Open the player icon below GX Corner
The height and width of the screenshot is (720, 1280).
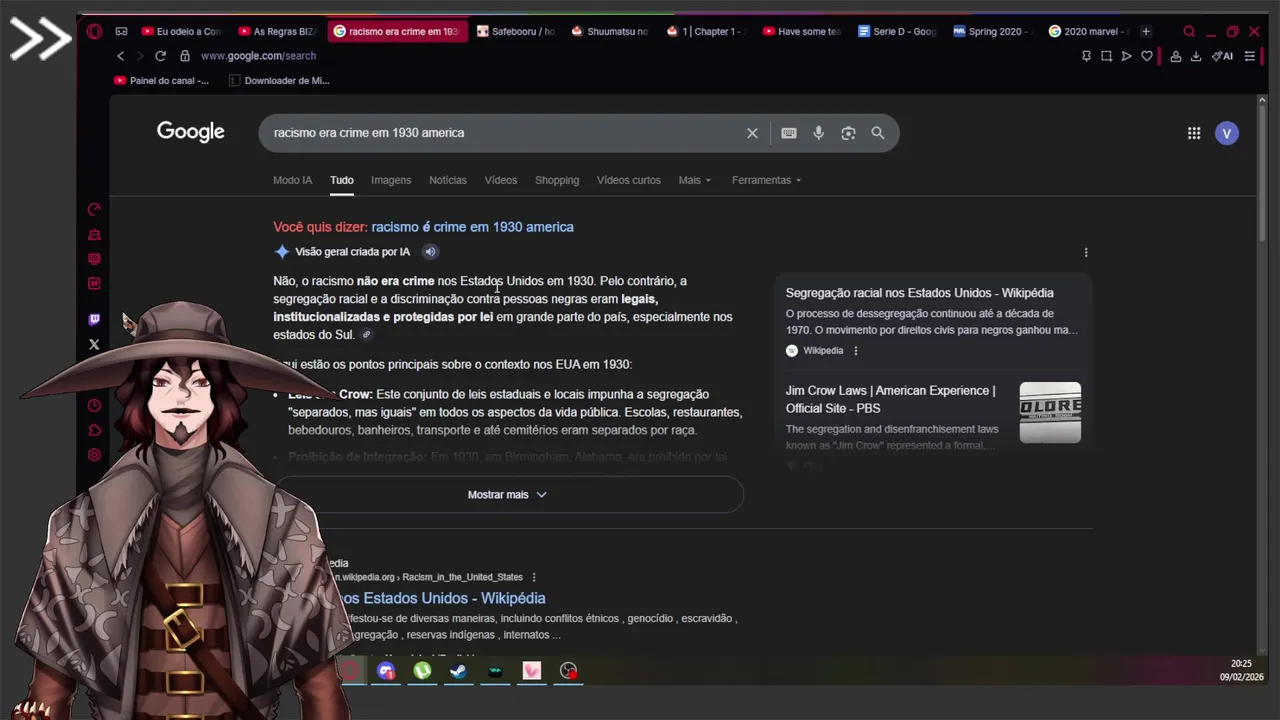94,283
